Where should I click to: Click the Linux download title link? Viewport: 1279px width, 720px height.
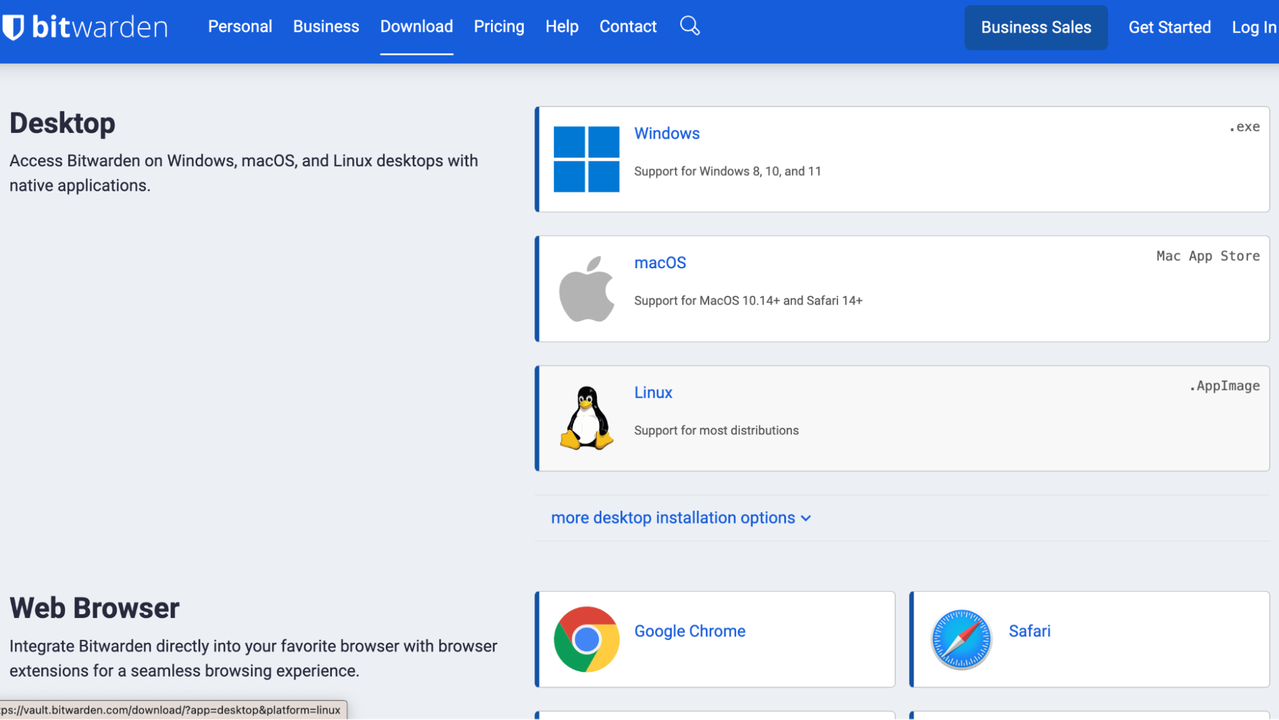click(653, 393)
